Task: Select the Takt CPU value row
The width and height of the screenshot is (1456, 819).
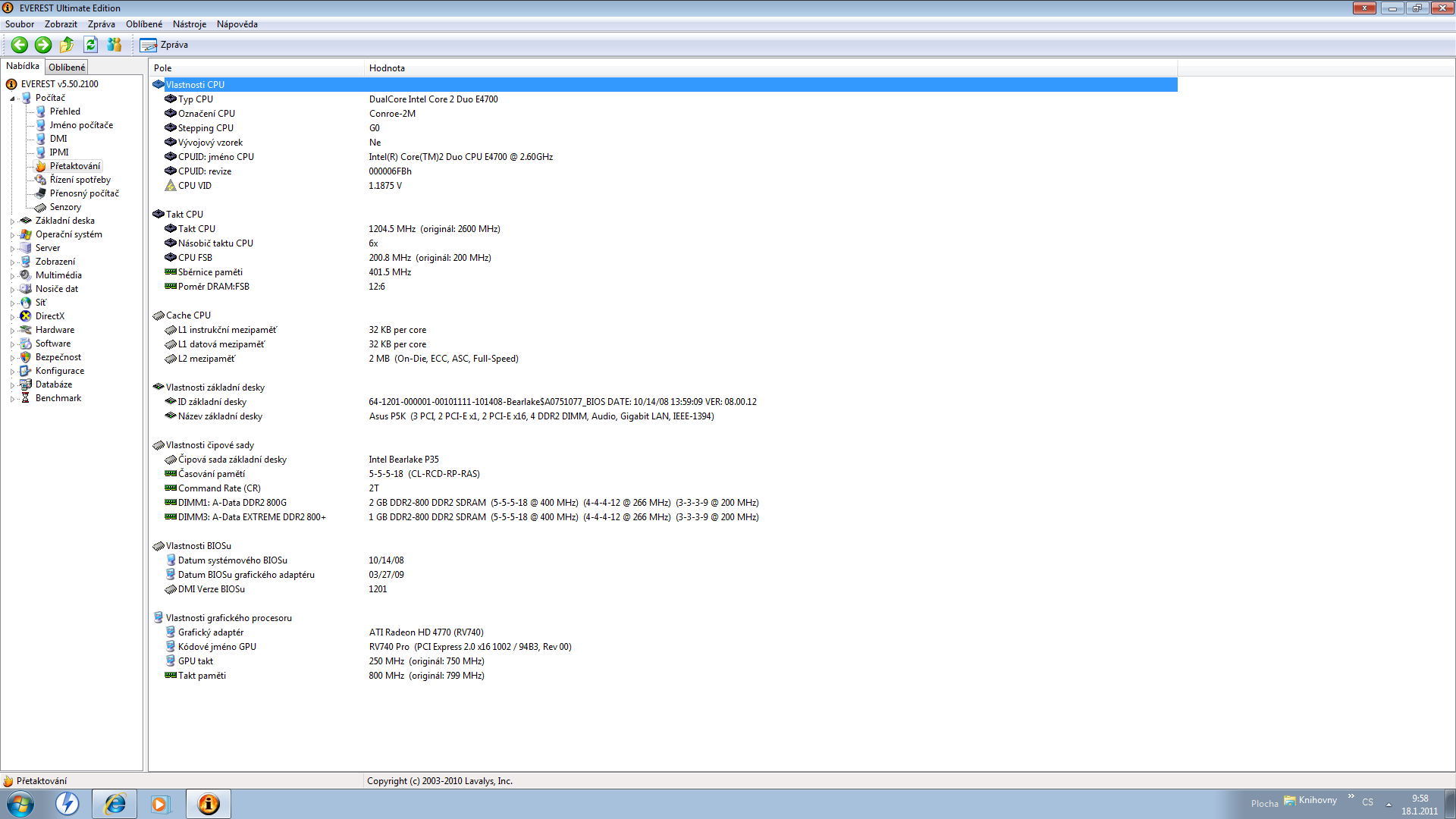Action: coord(434,229)
